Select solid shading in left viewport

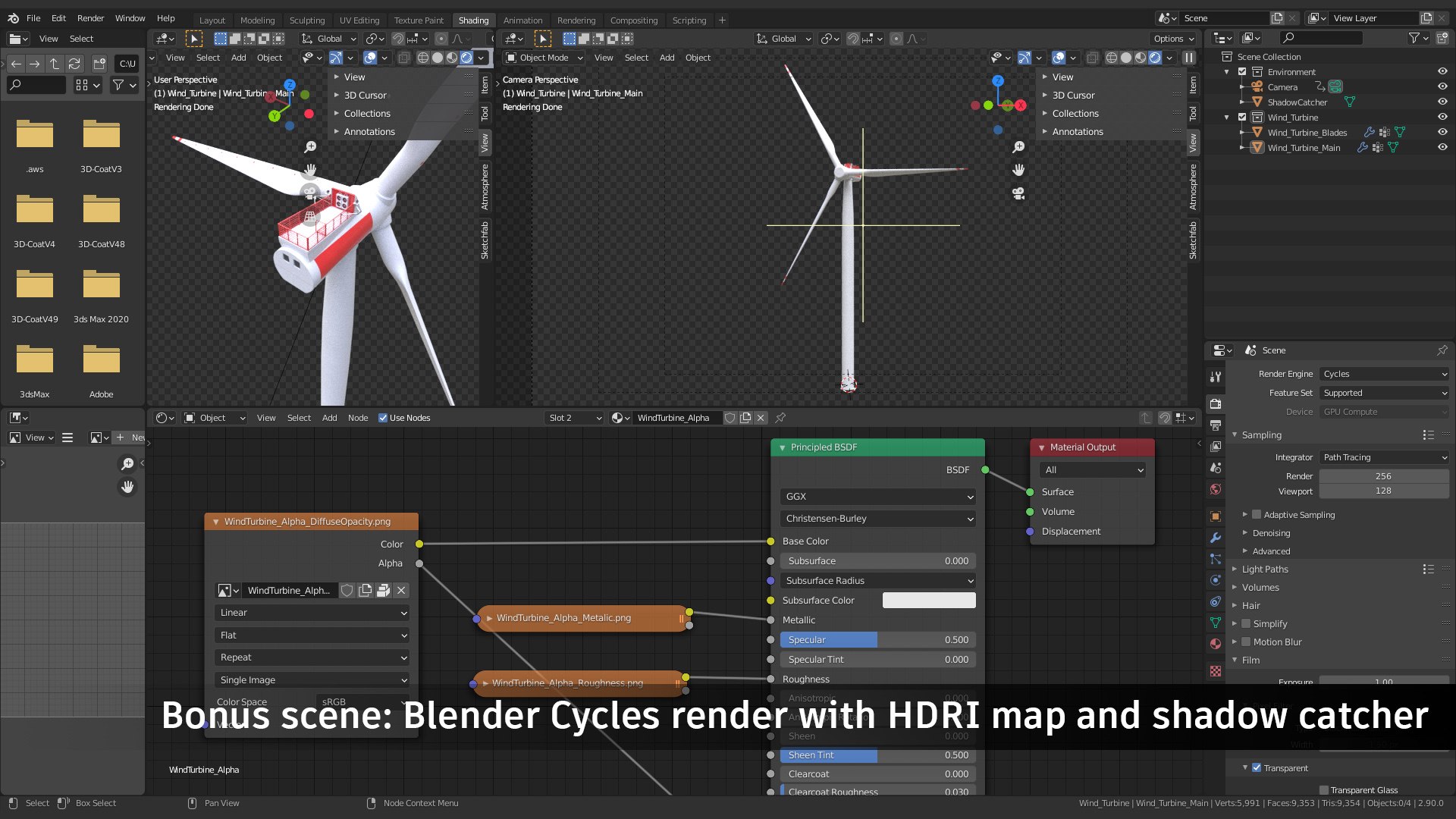438,58
